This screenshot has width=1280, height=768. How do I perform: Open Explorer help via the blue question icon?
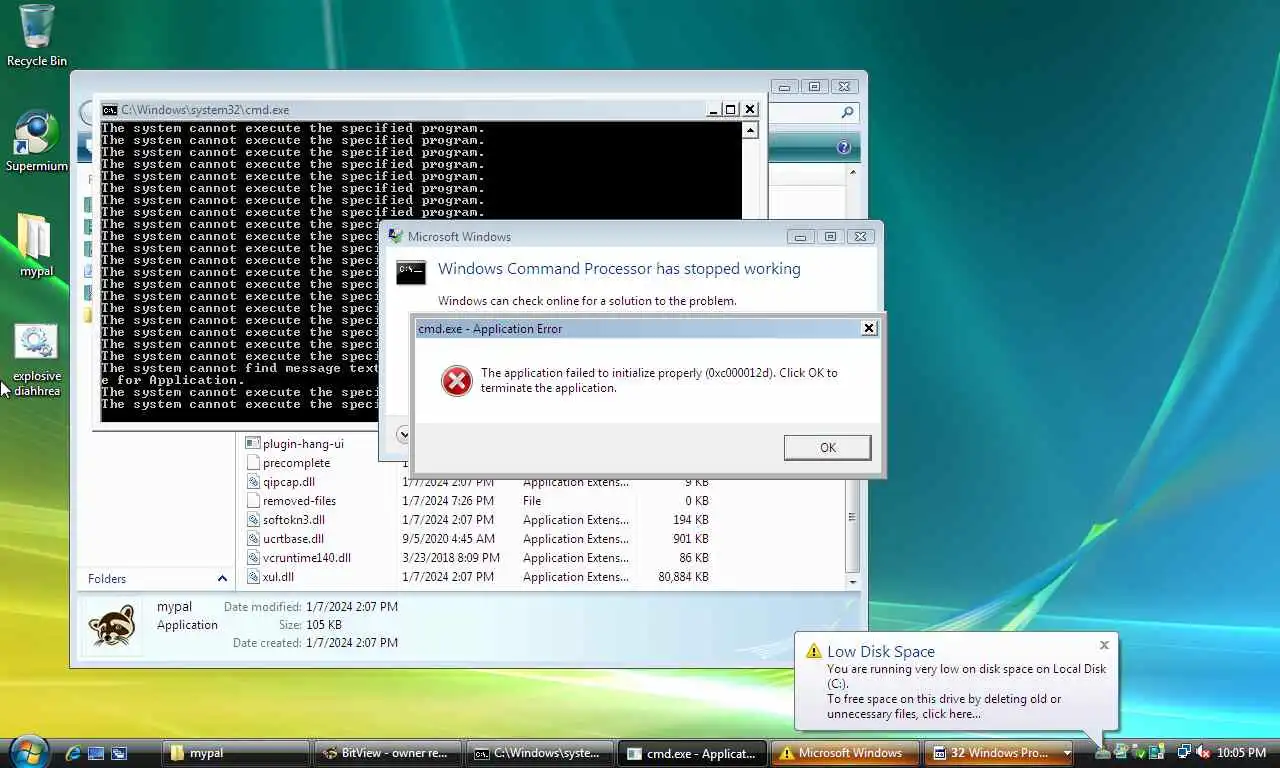[x=843, y=147]
